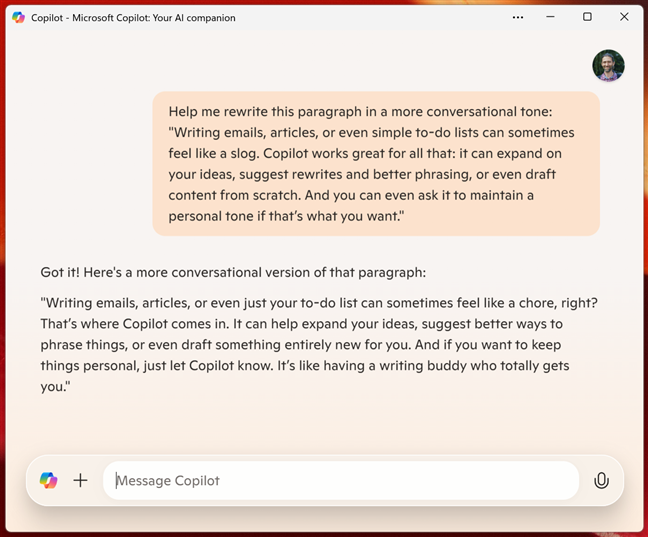Close the Copilot window
This screenshot has width=648, height=537.
[624, 17]
